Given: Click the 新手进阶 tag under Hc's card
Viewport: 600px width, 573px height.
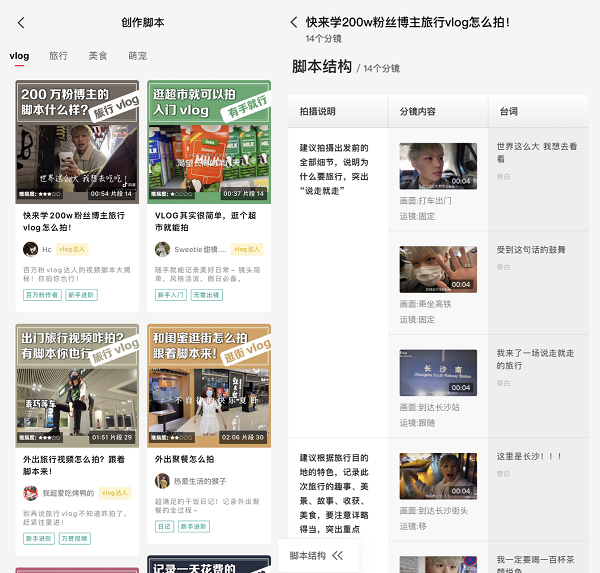Looking at the screenshot, I should point(81,295).
